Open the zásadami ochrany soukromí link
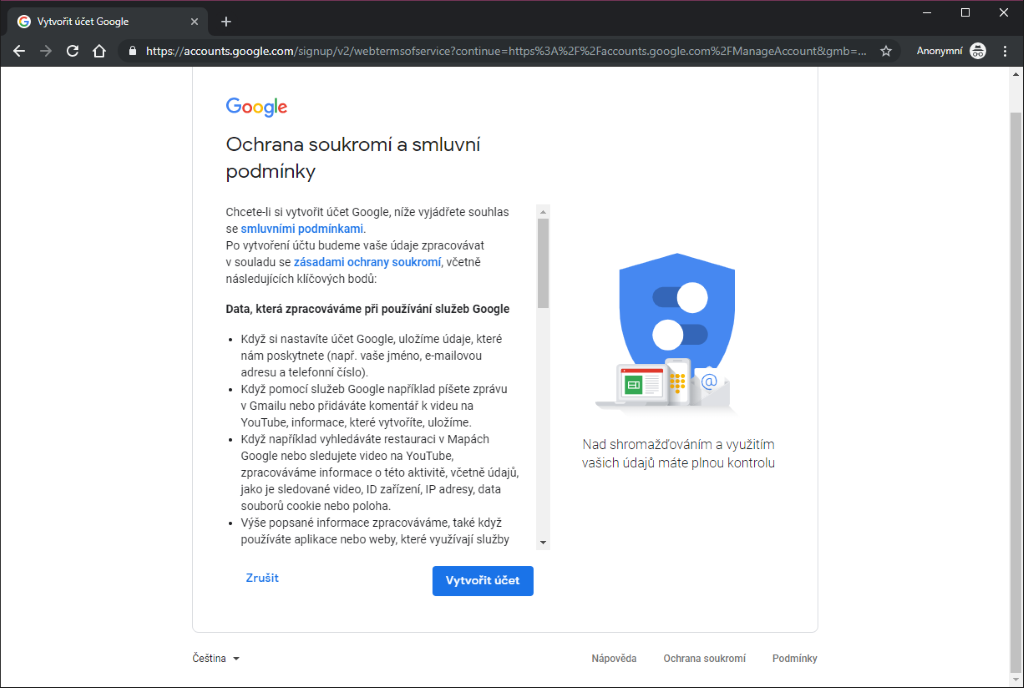 (x=367, y=262)
